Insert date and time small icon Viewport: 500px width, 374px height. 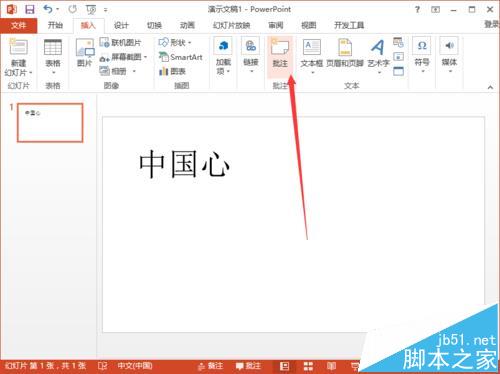[398, 42]
